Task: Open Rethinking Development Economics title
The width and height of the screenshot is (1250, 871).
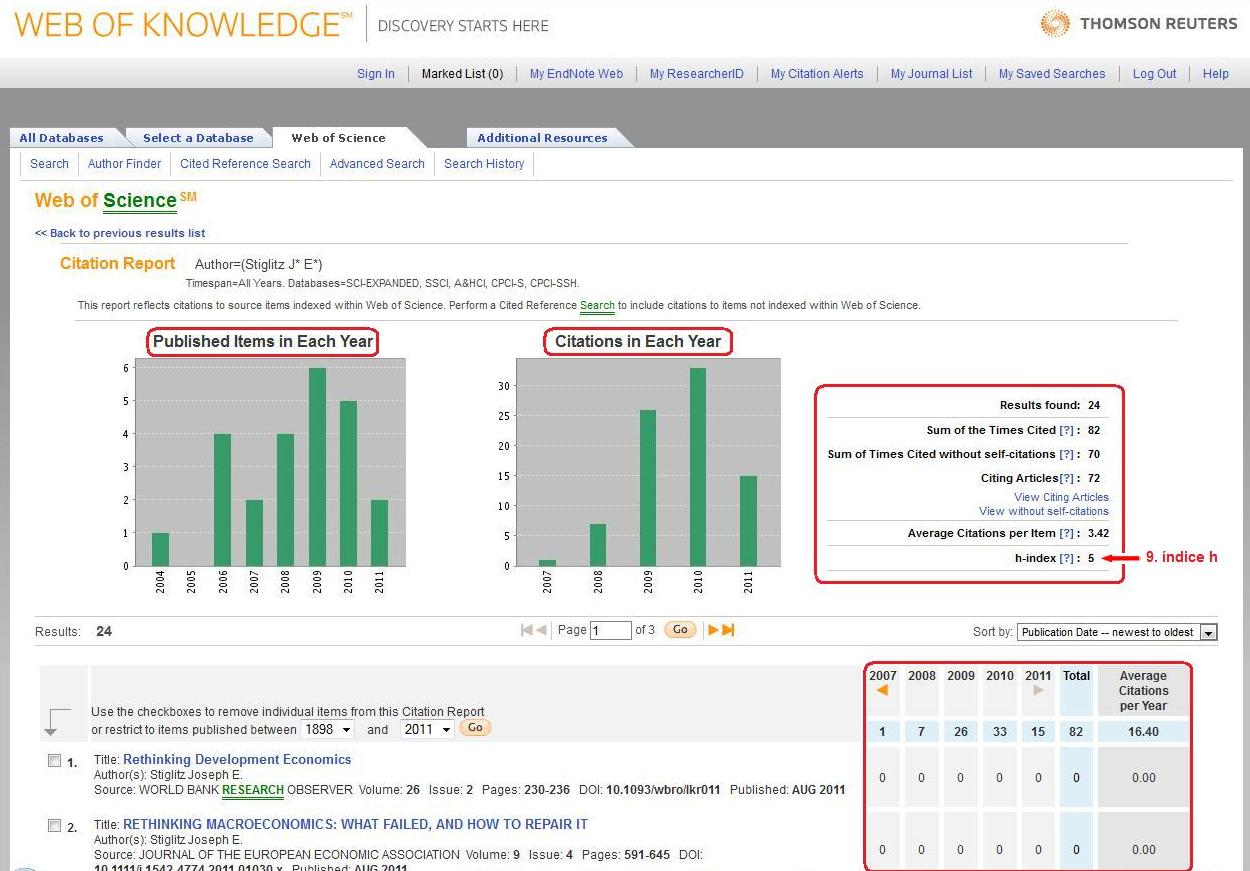Action: (x=237, y=760)
